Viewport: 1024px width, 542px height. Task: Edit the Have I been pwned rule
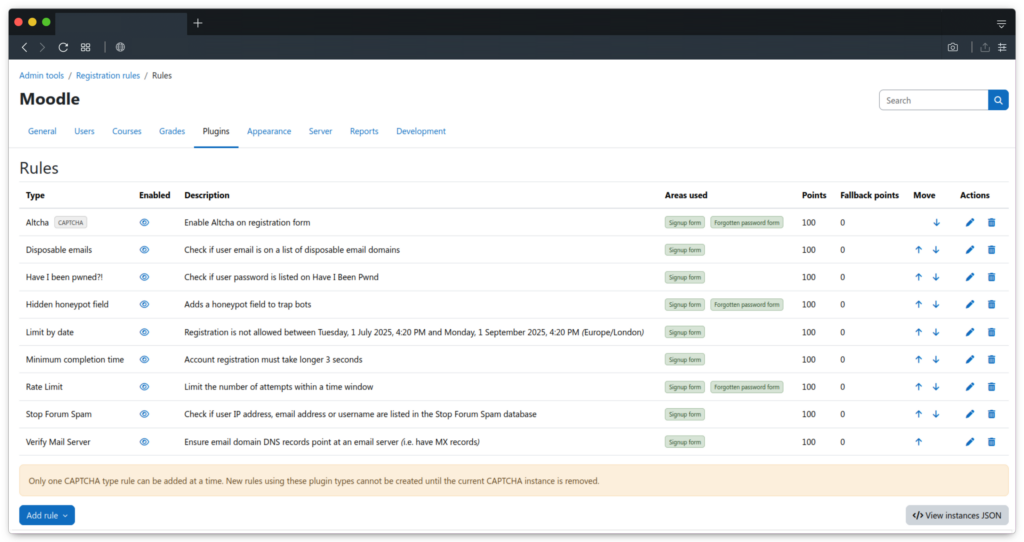pyautogui.click(x=970, y=278)
